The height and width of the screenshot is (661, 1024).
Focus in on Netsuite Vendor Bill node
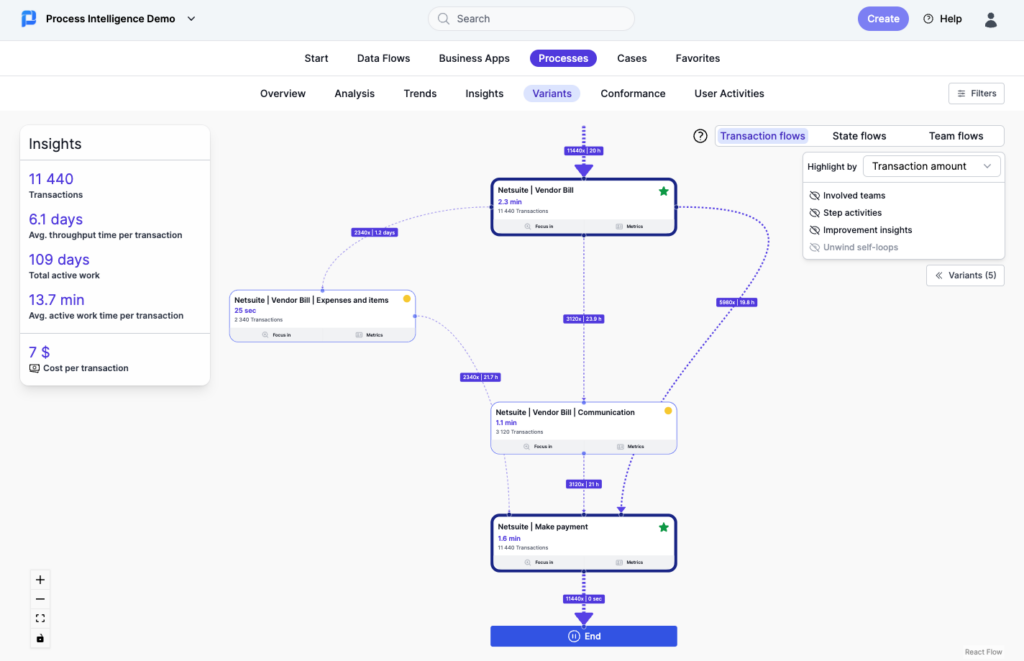click(x=539, y=226)
